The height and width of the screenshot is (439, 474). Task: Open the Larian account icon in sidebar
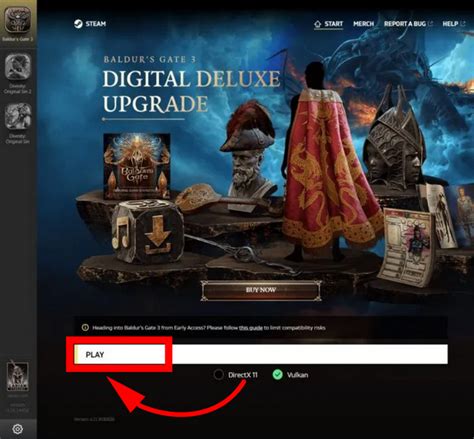[x=18, y=377]
